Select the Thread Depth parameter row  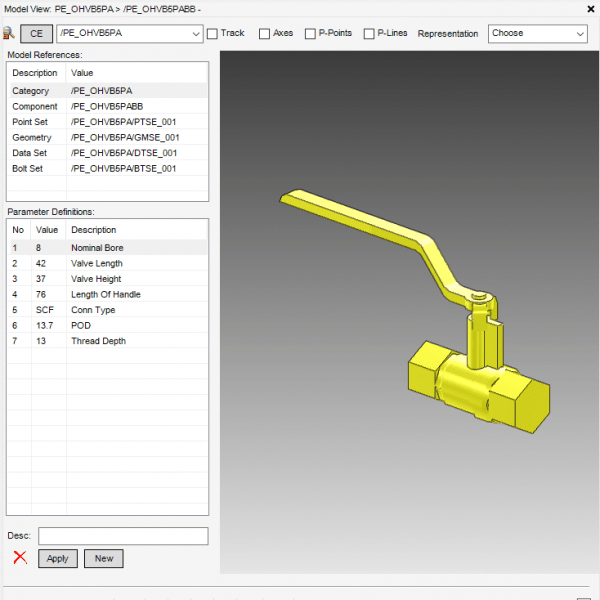click(x=108, y=341)
